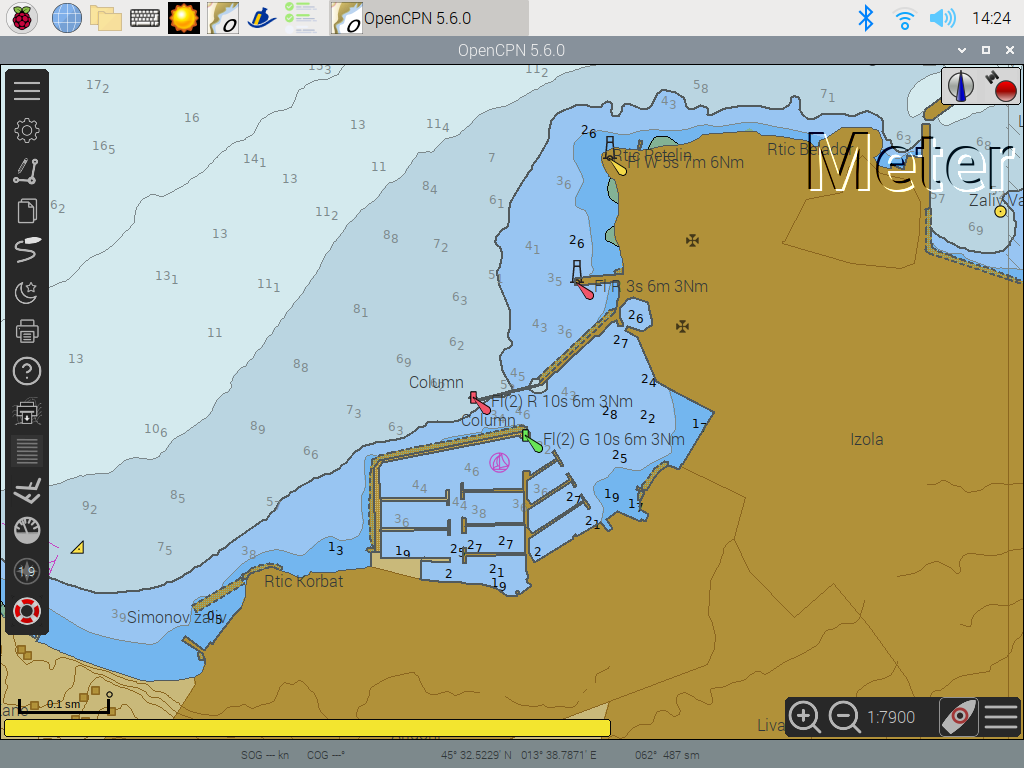This screenshot has height=768, width=1024.
Task: Open the on-screen keyboard taskbar icon
Action: tap(145, 18)
